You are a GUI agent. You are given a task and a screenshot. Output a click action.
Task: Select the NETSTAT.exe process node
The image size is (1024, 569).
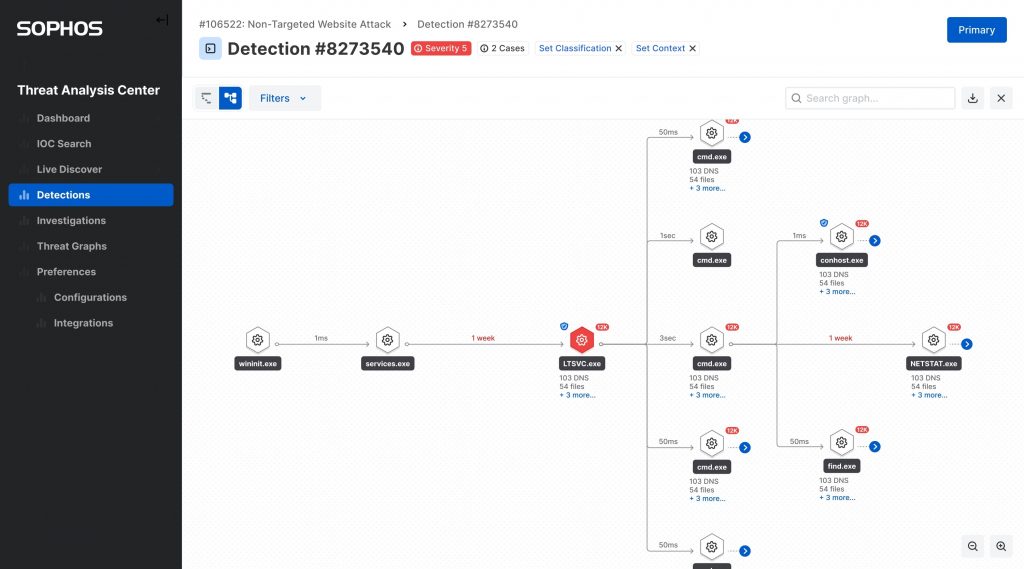click(933, 340)
